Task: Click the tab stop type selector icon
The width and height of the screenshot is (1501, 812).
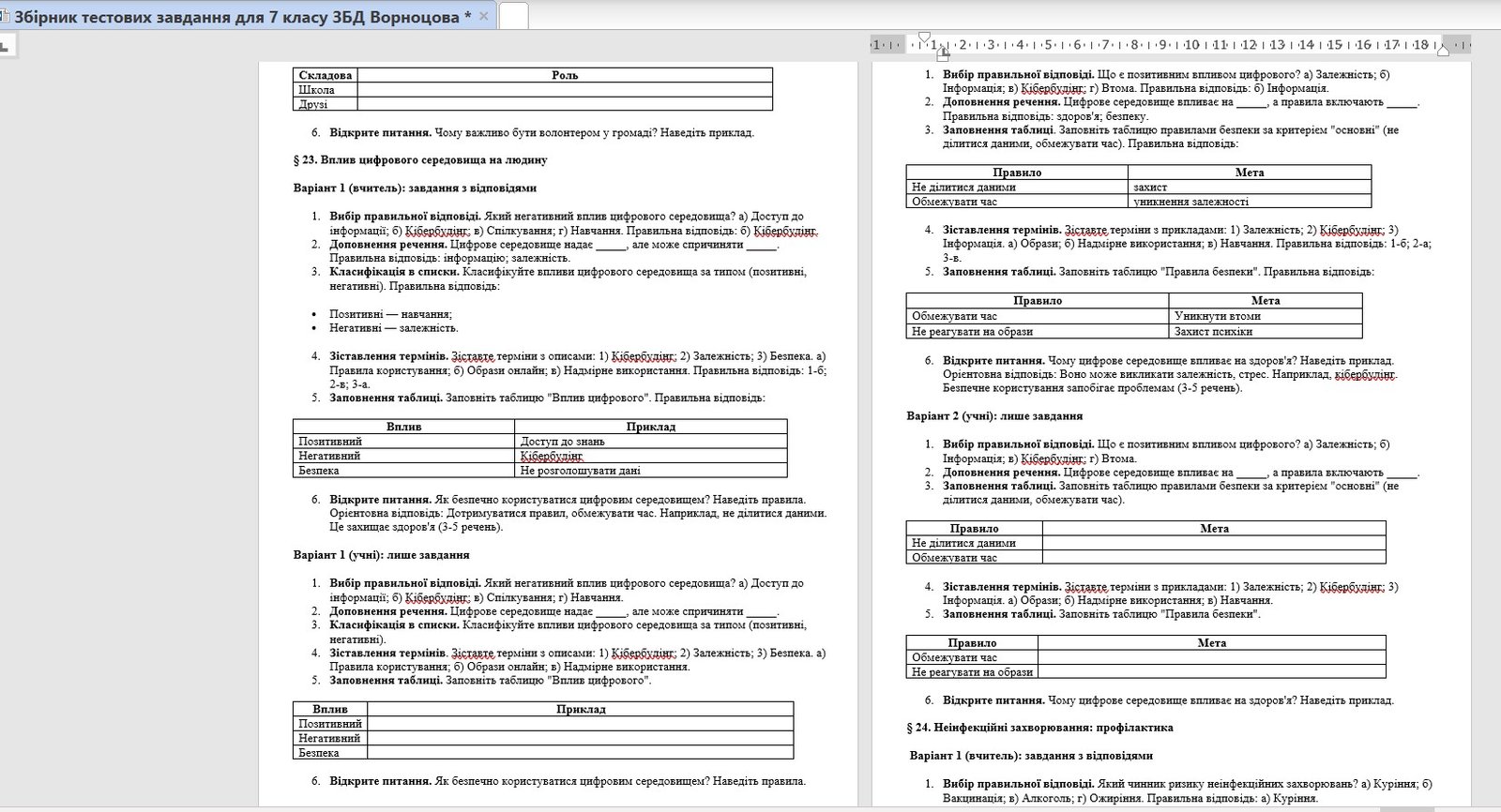Action: click(6, 44)
